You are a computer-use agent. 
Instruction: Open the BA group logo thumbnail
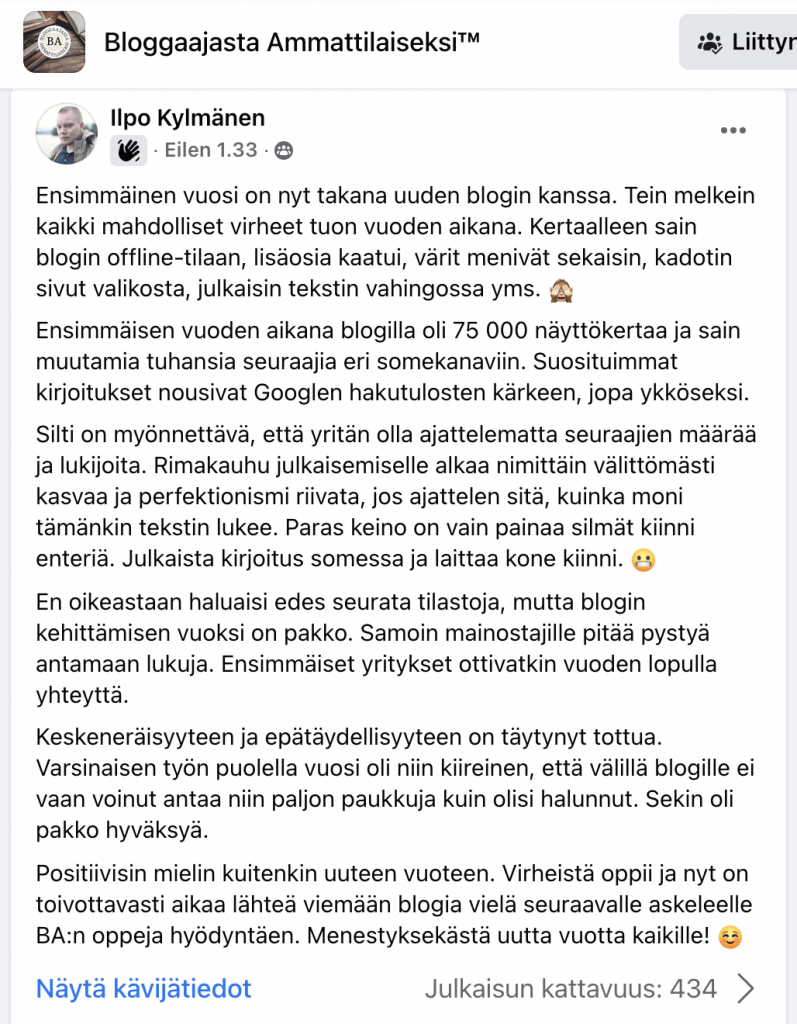(x=54, y=42)
